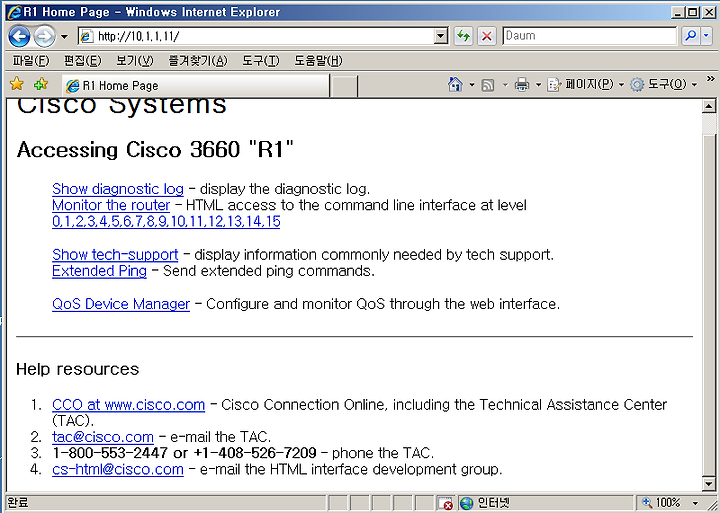
Task: Open the 즐겨찾기(A) menu
Action: [x=198, y=61]
